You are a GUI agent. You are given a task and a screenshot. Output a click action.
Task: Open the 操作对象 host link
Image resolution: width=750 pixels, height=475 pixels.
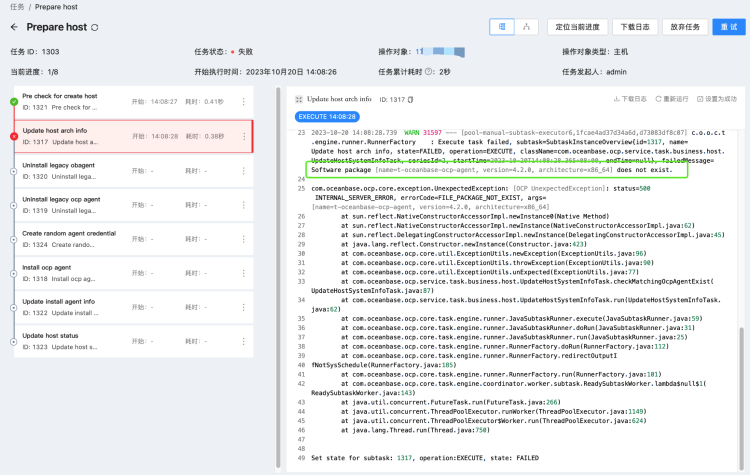coord(440,51)
